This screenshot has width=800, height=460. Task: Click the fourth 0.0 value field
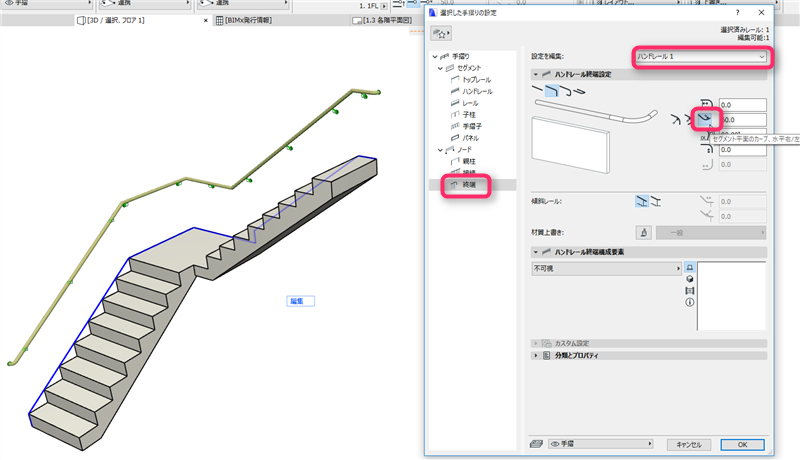pyautogui.click(x=742, y=150)
